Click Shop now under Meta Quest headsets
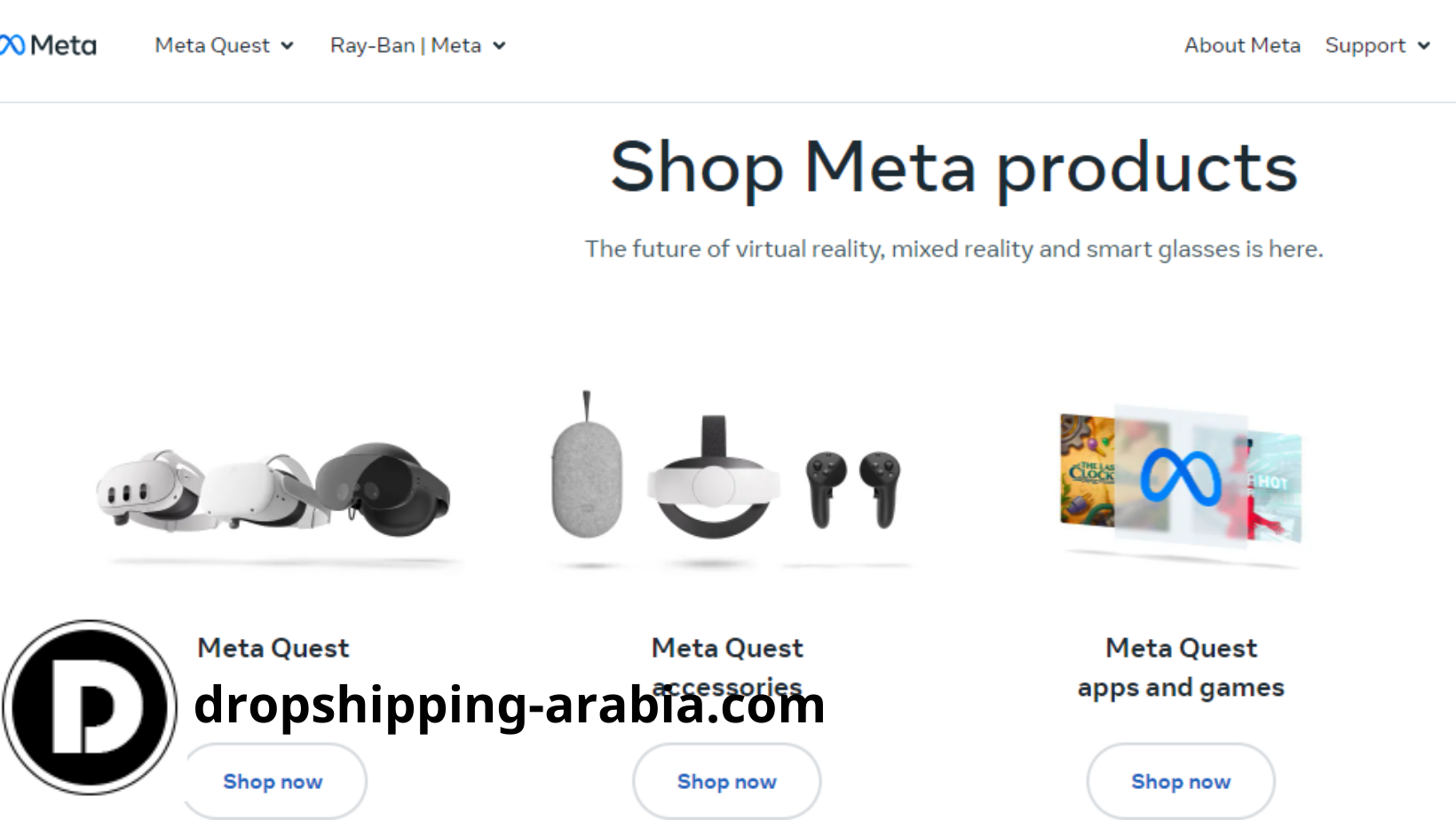Viewport: 1456px width, 820px height. 273,782
